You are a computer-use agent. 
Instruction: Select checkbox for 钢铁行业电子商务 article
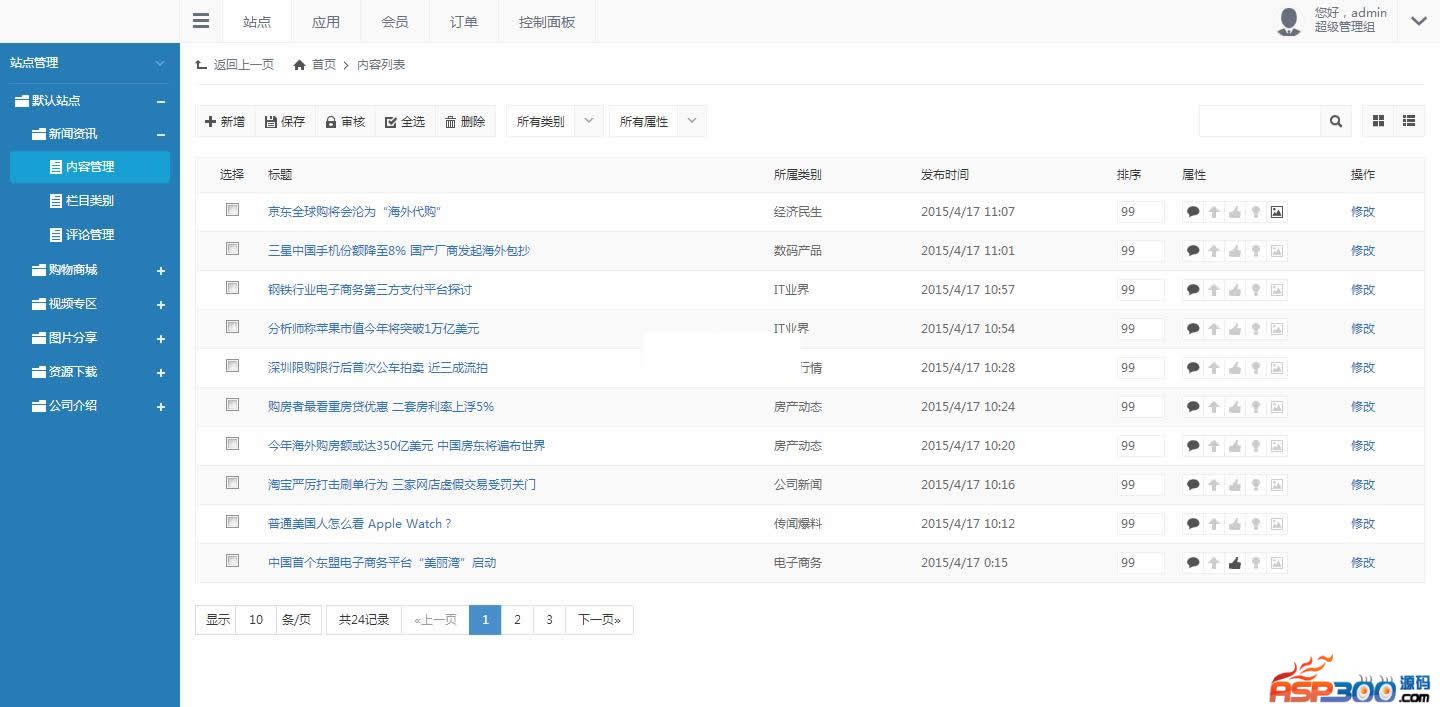coord(233,288)
